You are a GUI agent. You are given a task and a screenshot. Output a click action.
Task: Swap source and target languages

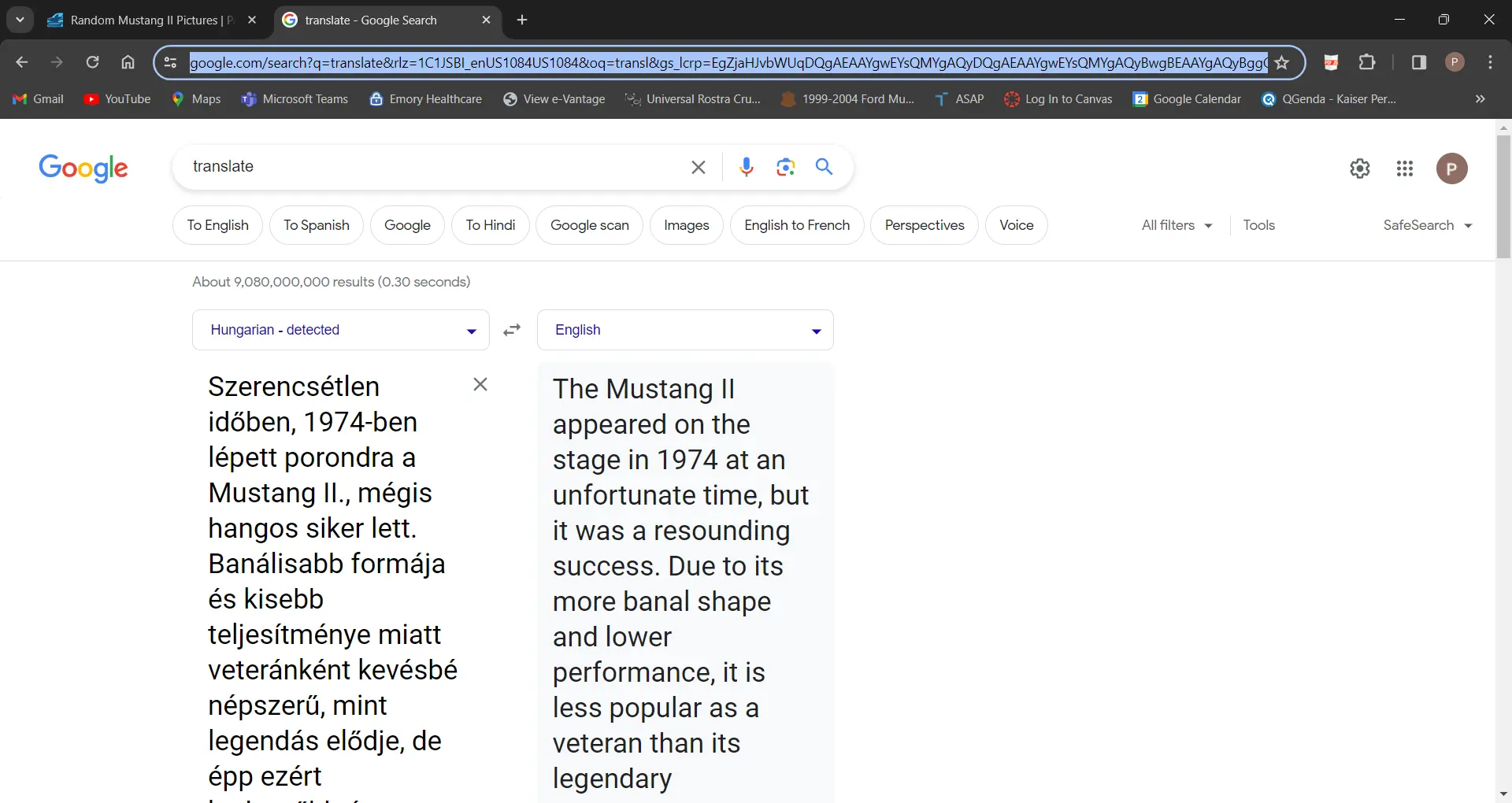512,330
